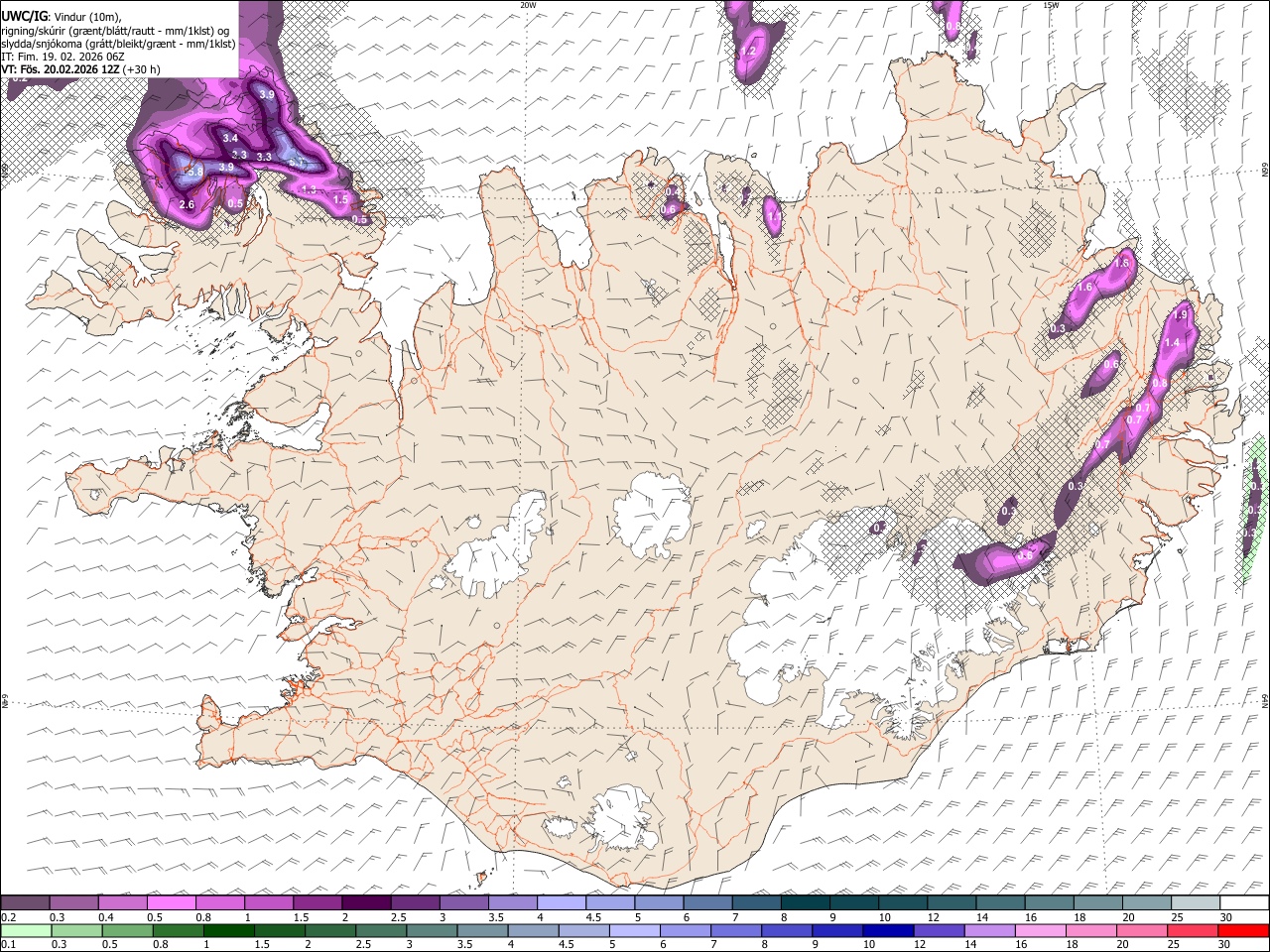This screenshot has width=1270, height=952.
Task: Pick the bottom-row green swatch starting at 2
Action: point(329,930)
